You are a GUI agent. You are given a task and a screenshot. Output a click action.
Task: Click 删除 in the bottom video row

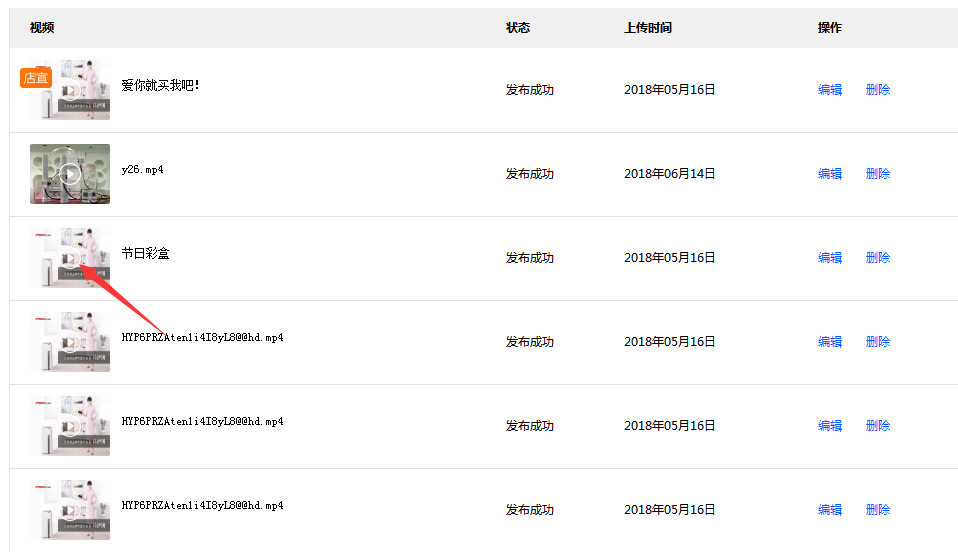pyautogui.click(x=878, y=510)
